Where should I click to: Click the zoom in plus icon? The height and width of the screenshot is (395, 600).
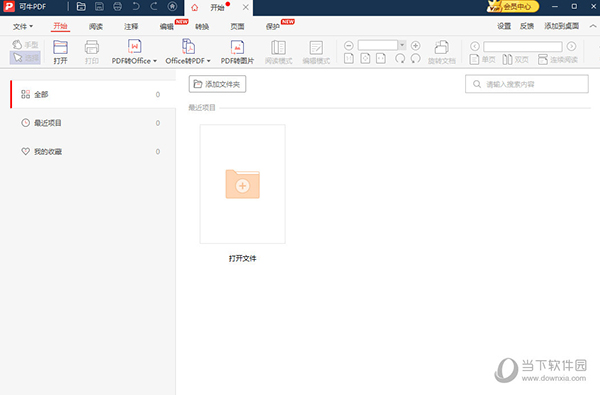pyautogui.click(x=416, y=46)
